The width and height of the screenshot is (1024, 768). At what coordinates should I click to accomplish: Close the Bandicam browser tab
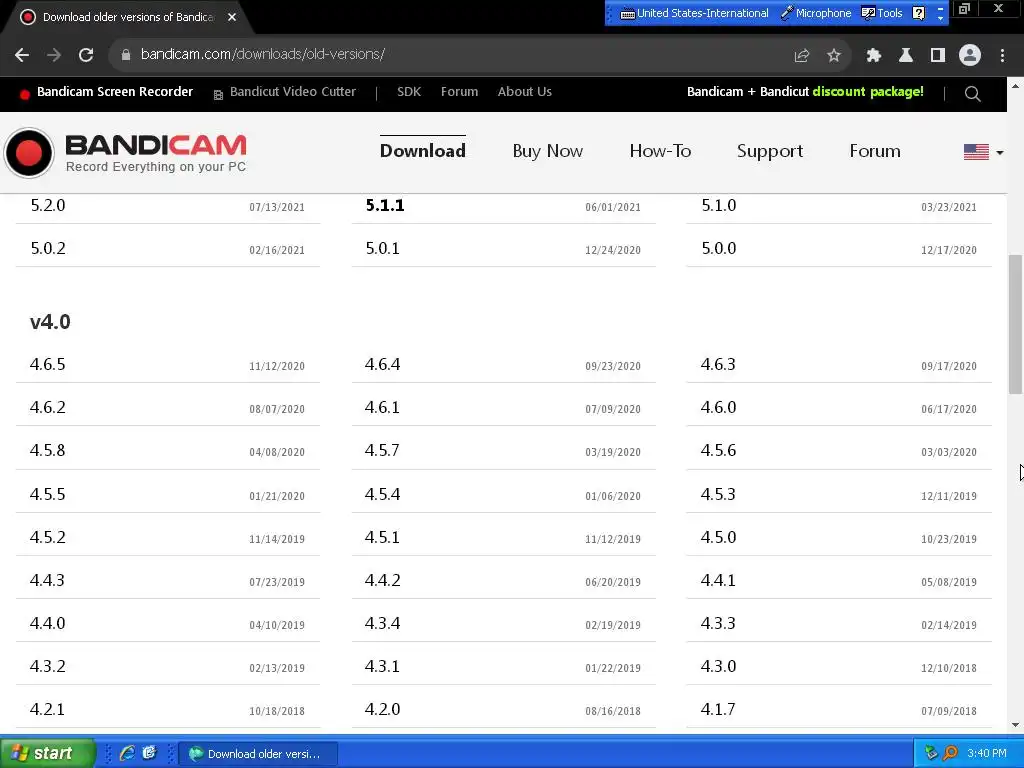tap(232, 18)
